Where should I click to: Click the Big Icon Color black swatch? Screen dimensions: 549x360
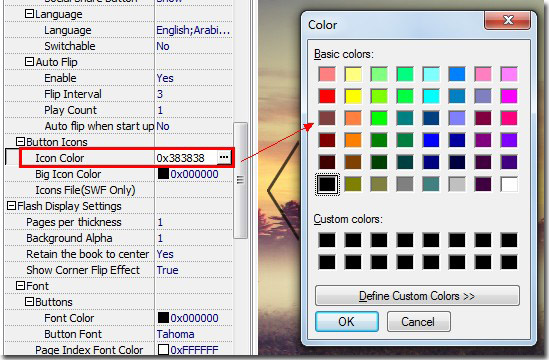[163, 174]
